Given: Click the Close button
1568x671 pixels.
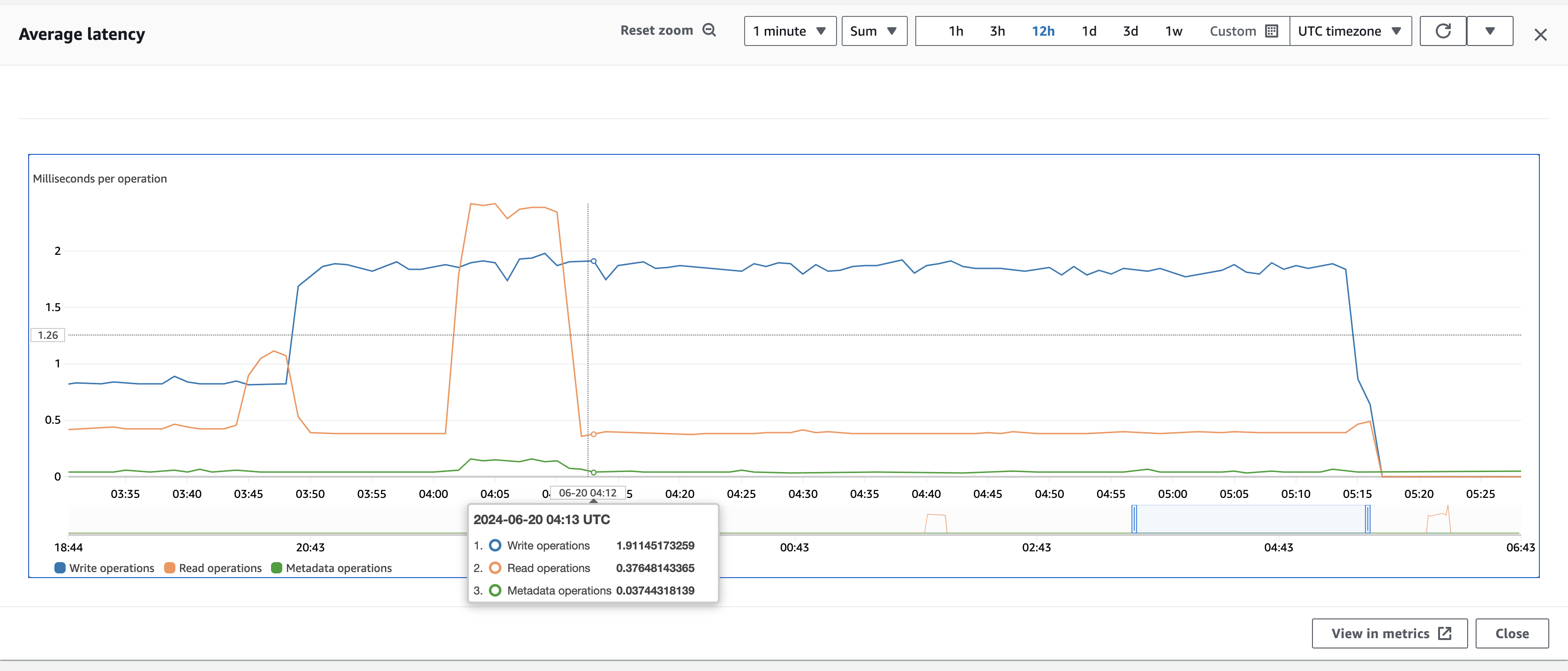Looking at the screenshot, I should pos(1512,633).
